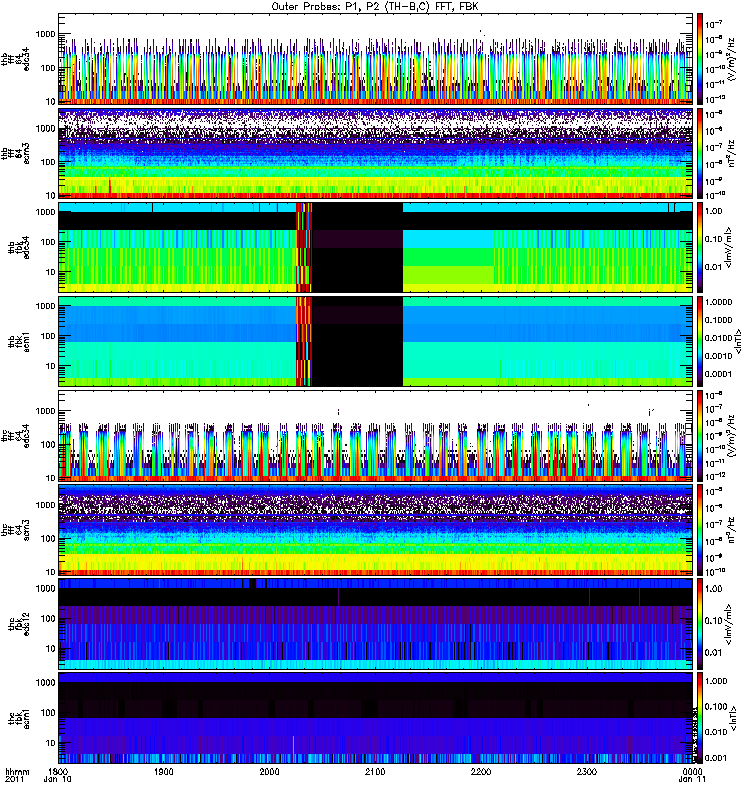This screenshot has height=800, width=750.
Task: Click the 2100 time axis label
Action: click(x=375, y=772)
